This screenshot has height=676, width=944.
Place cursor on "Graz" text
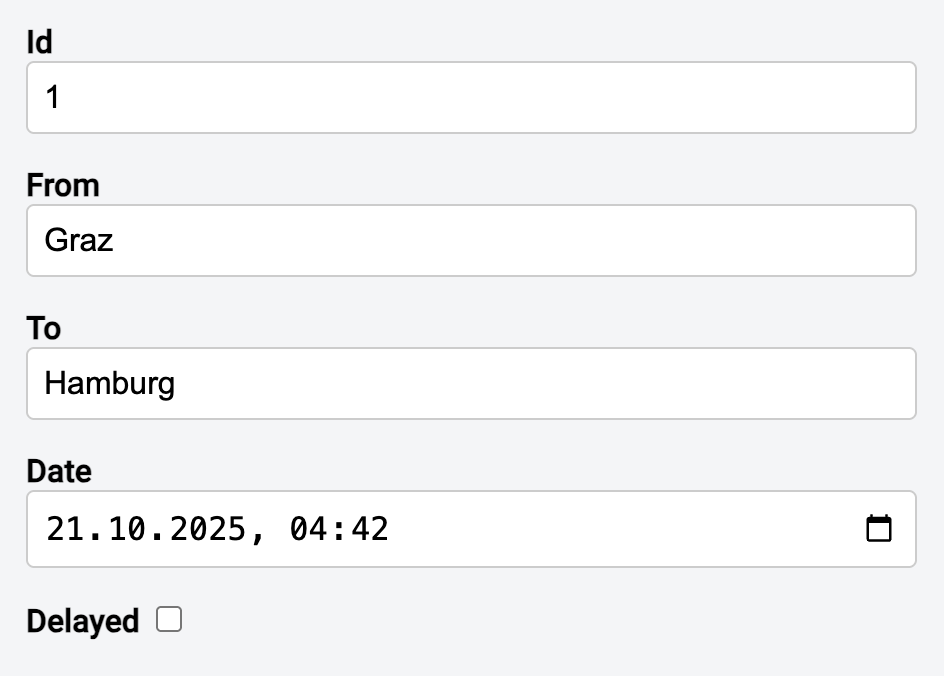(x=79, y=241)
